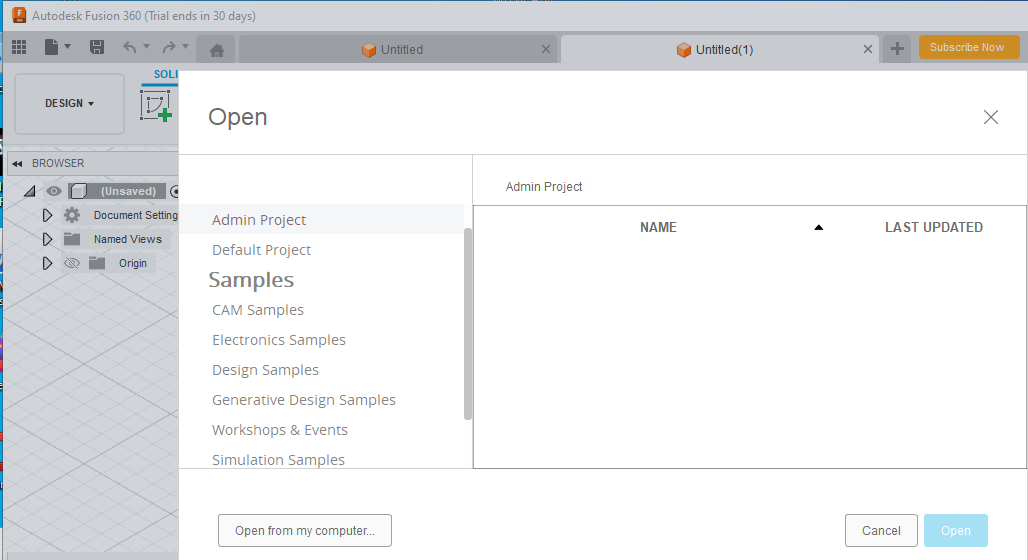This screenshot has height=560, width=1028.
Task: Select the Create Sketch tool icon
Action: 156,106
